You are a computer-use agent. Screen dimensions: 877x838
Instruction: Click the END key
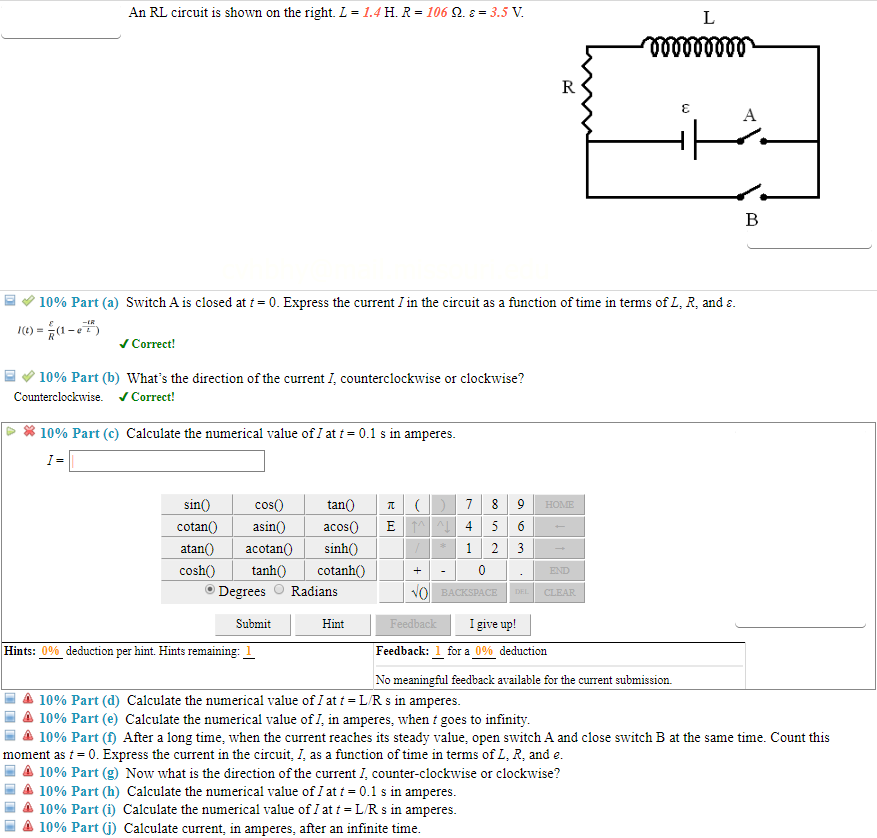point(559,571)
